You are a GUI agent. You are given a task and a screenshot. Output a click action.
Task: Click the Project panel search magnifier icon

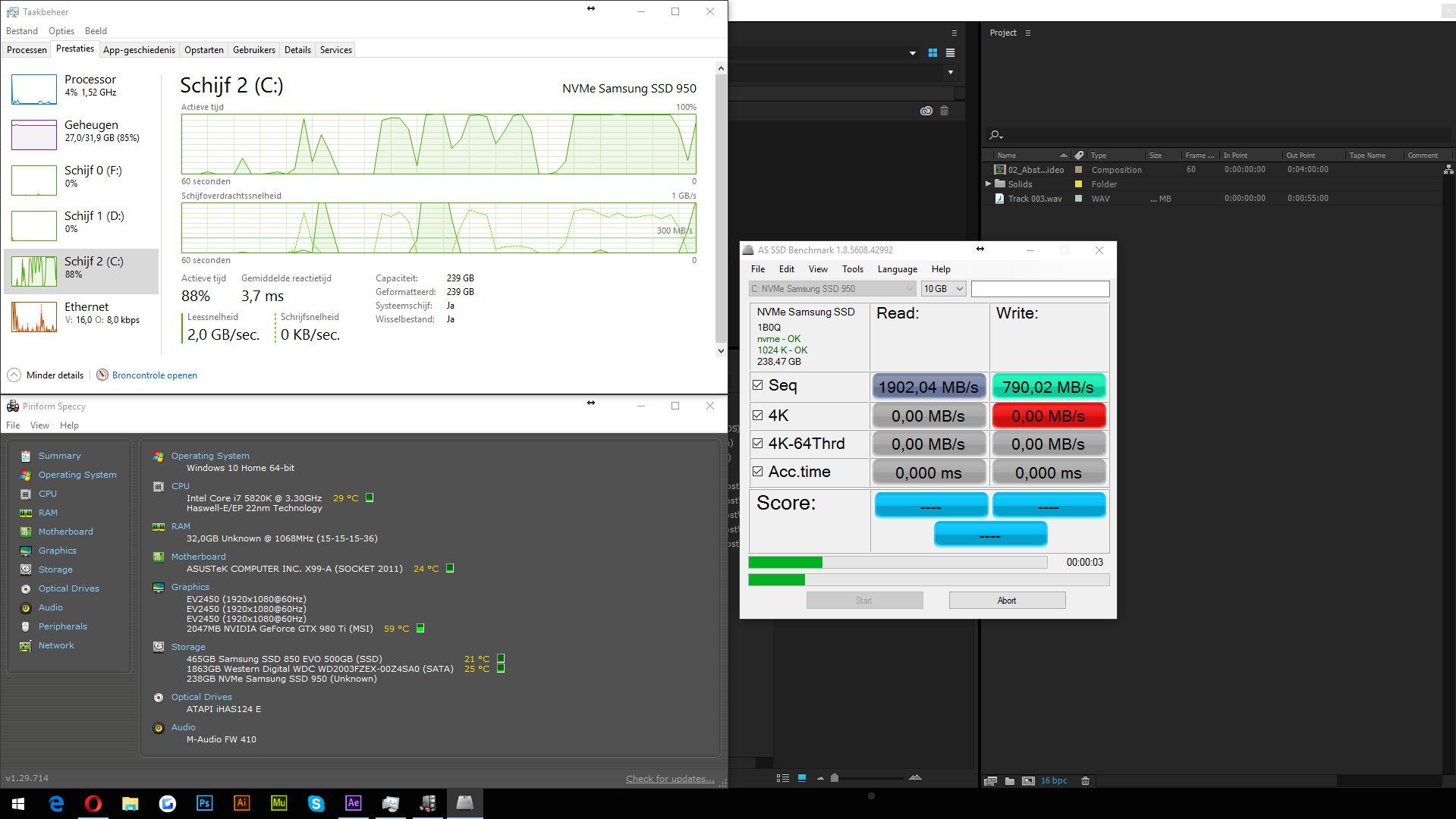(995, 135)
